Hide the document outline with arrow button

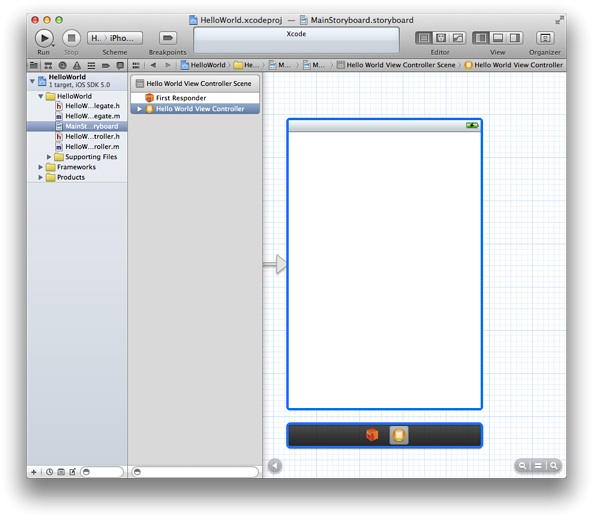[275, 466]
